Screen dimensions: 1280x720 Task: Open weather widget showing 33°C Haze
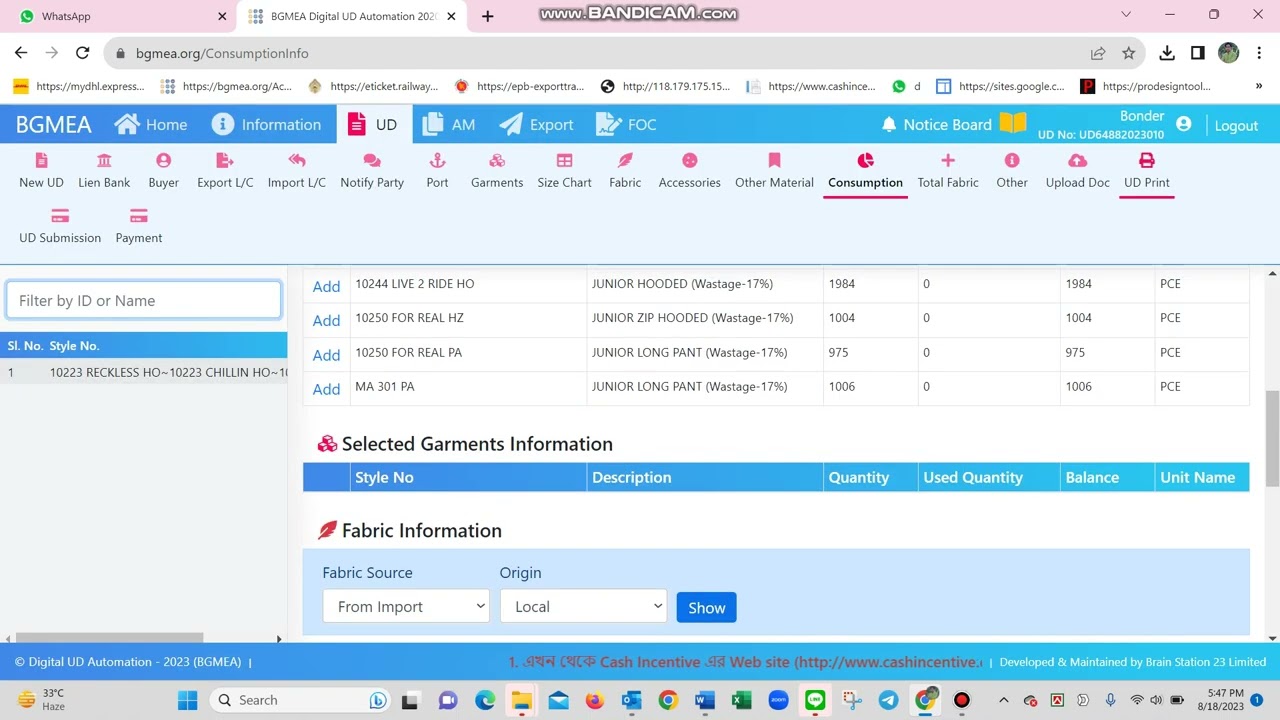(42, 699)
